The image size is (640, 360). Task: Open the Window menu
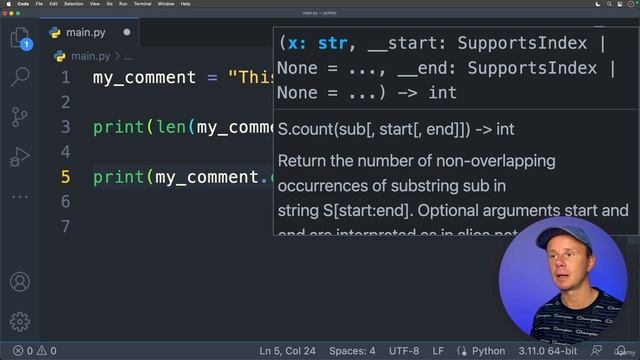coord(166,4)
